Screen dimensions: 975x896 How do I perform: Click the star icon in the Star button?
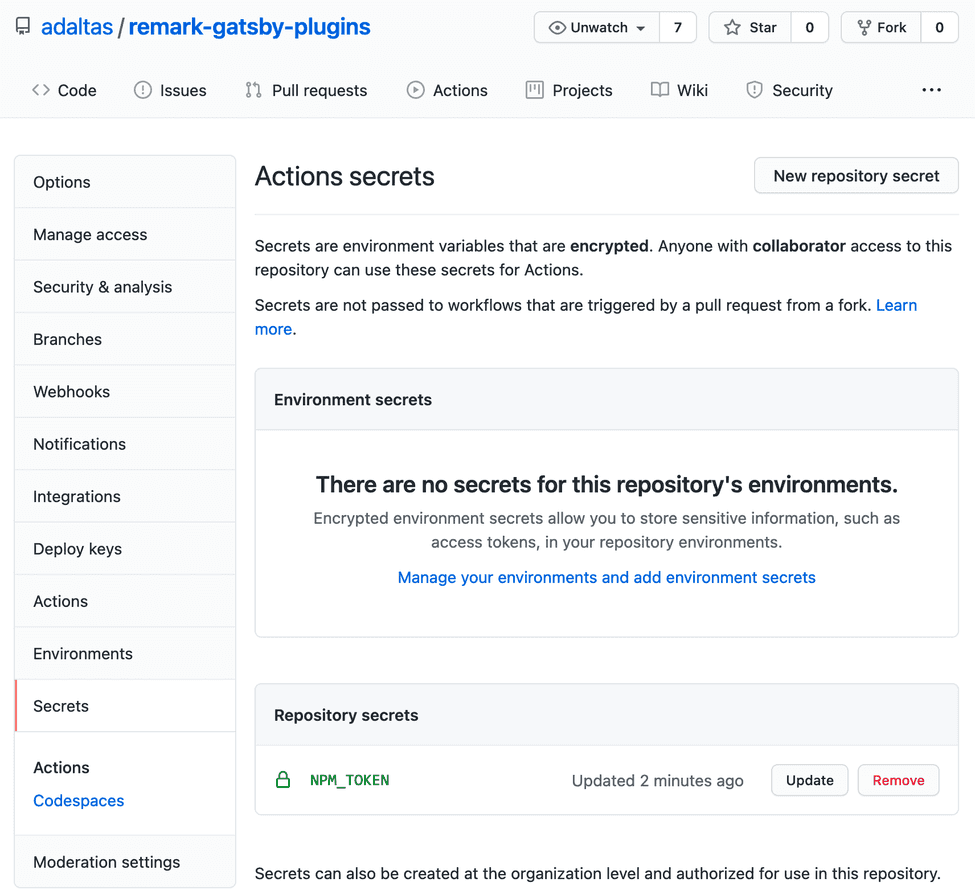[x=735, y=27]
